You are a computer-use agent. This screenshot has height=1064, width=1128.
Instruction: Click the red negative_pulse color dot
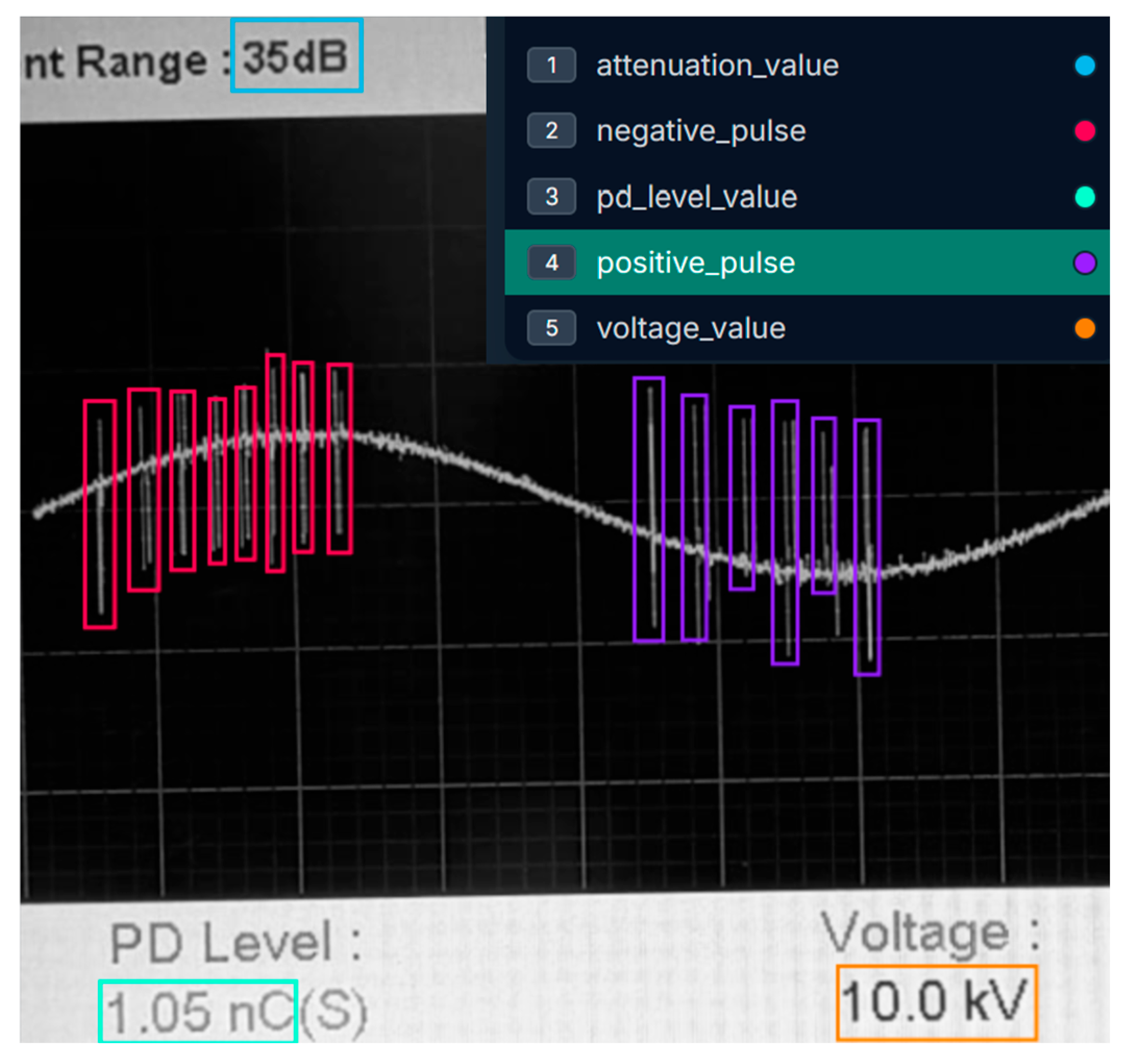pos(1084,131)
